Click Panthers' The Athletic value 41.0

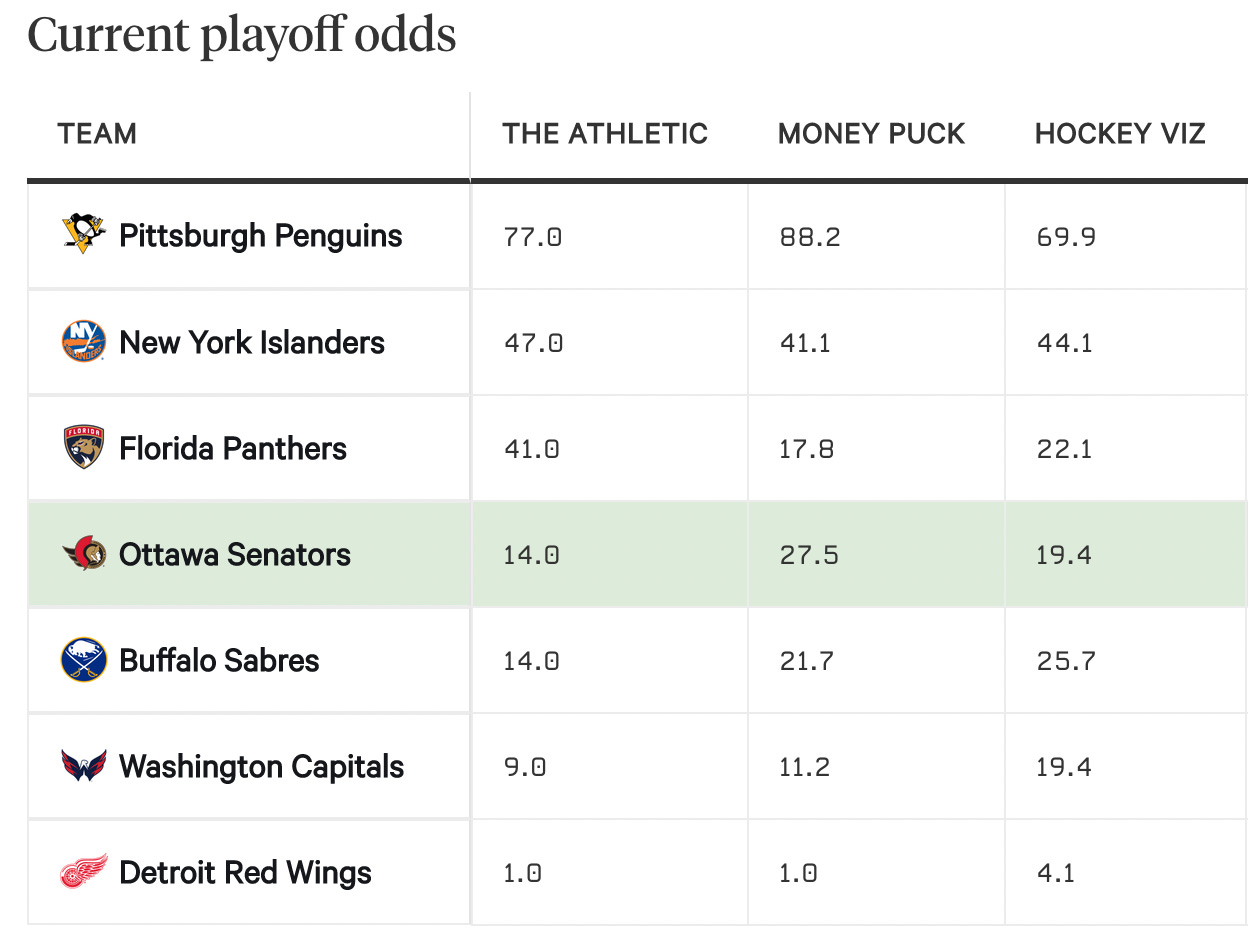click(x=532, y=448)
